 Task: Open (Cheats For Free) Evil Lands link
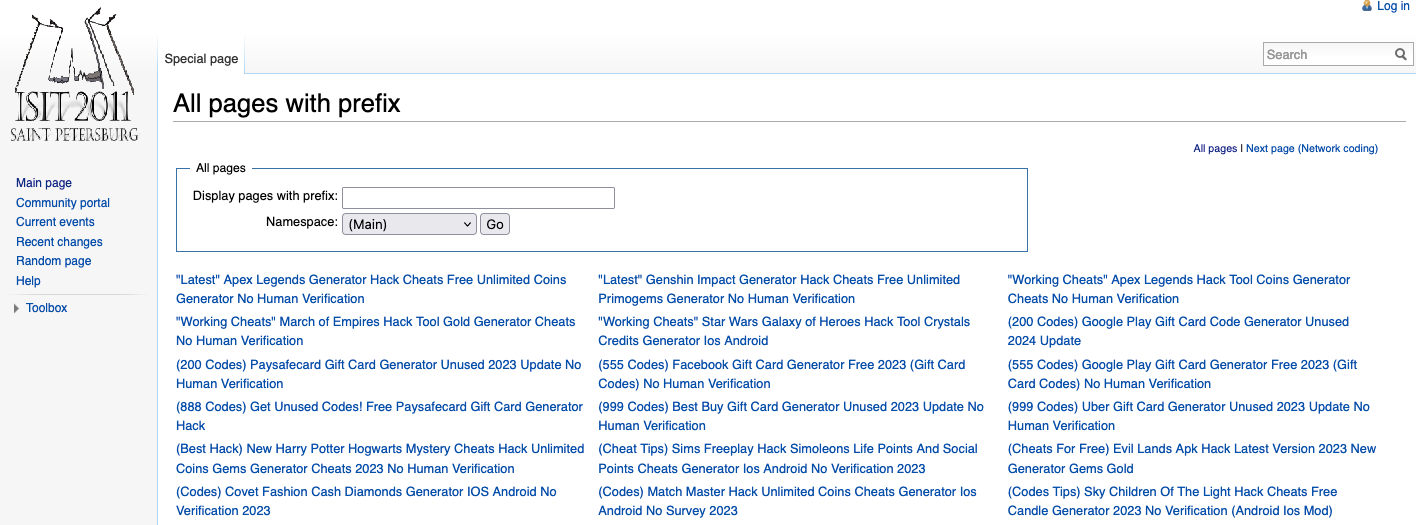point(1192,459)
